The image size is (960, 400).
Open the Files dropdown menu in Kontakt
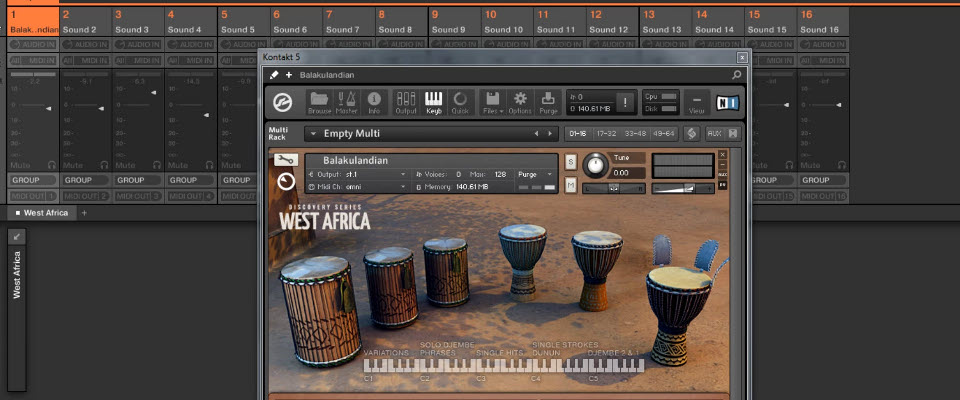pyautogui.click(x=493, y=102)
